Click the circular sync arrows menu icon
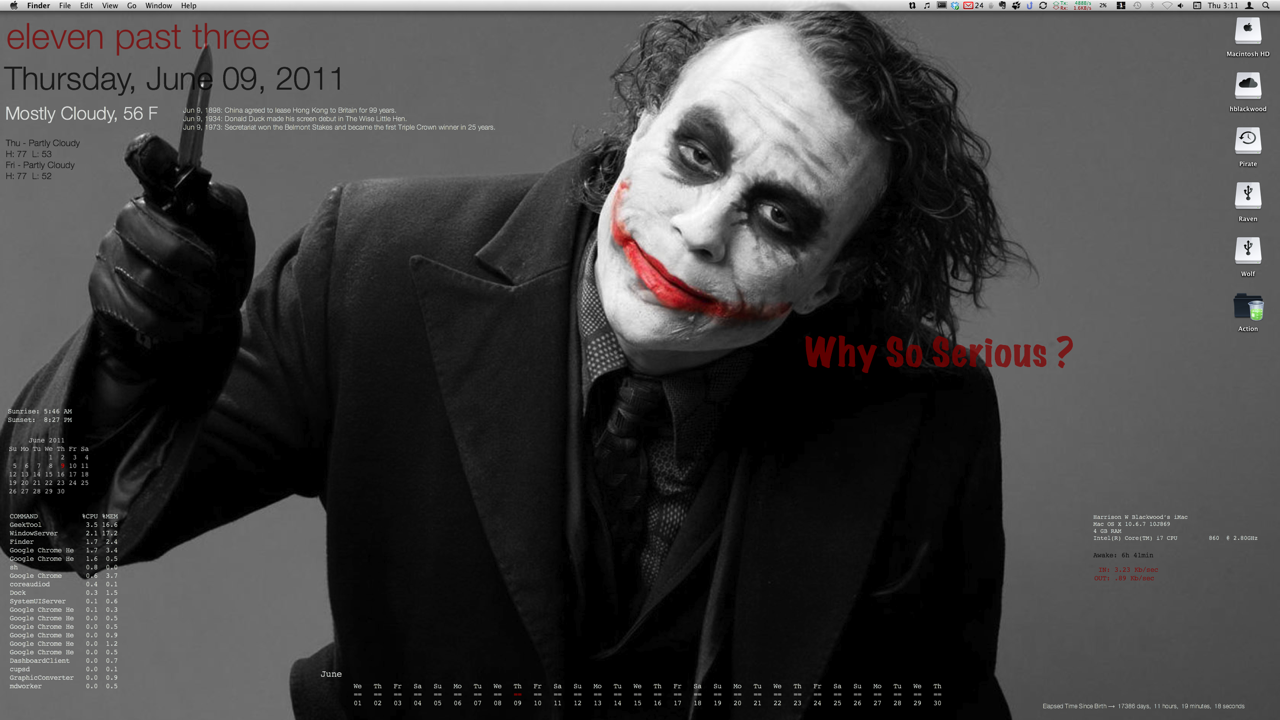The width and height of the screenshot is (1280, 720). [x=1043, y=6]
